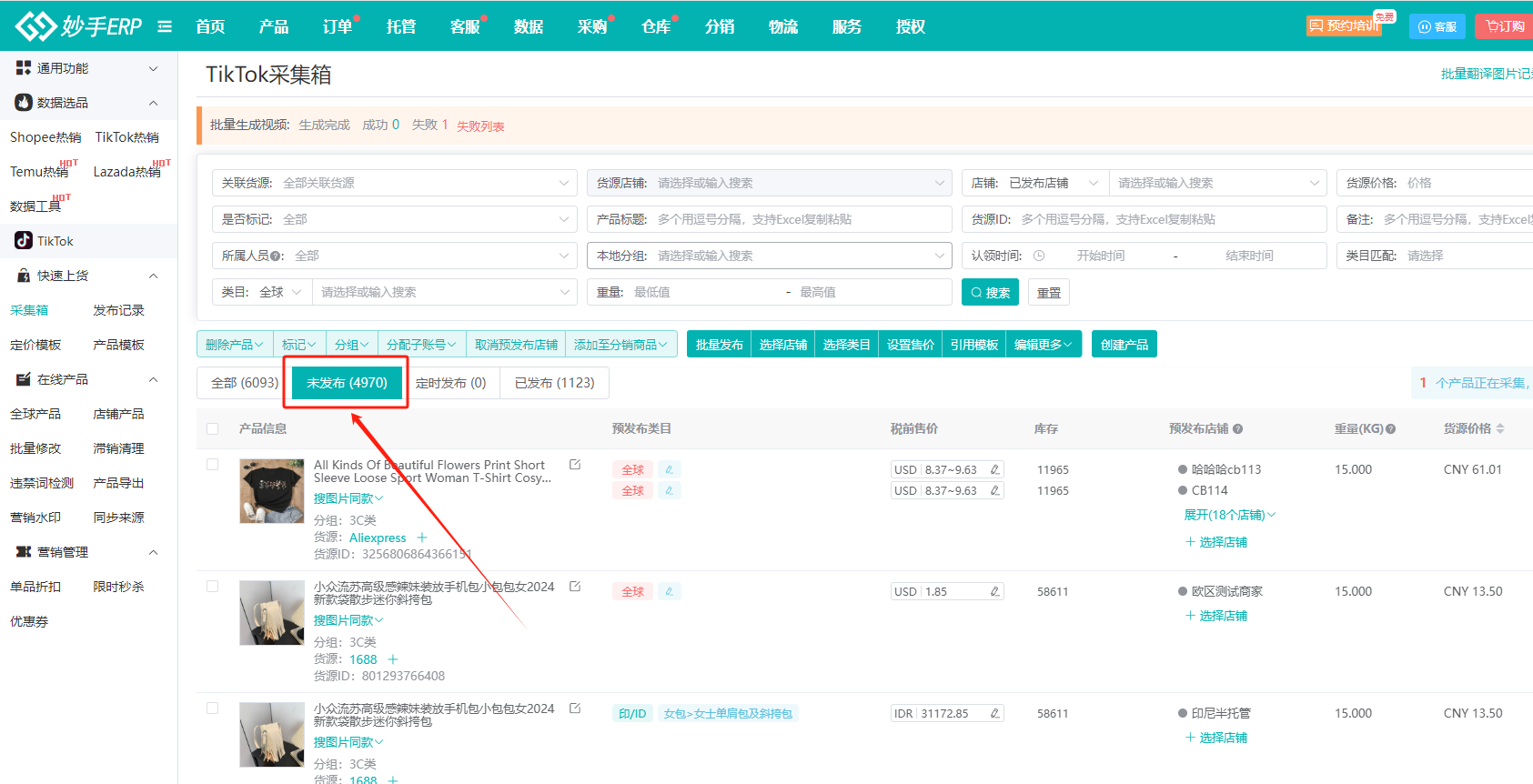The image size is (1533, 784).
Task: Open the 删除产品 dropdown button
Action: pos(235,345)
